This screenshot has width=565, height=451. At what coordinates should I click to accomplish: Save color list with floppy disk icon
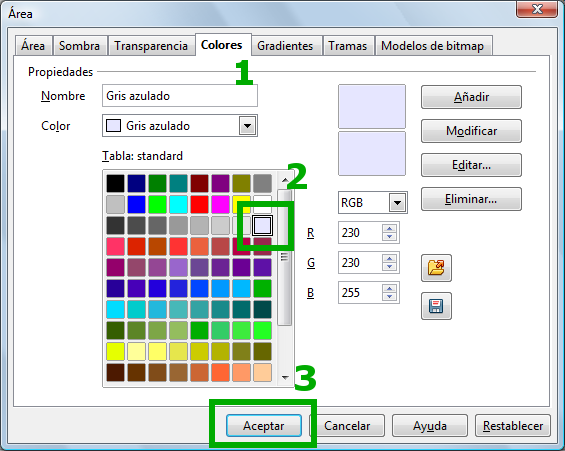pyautogui.click(x=436, y=306)
